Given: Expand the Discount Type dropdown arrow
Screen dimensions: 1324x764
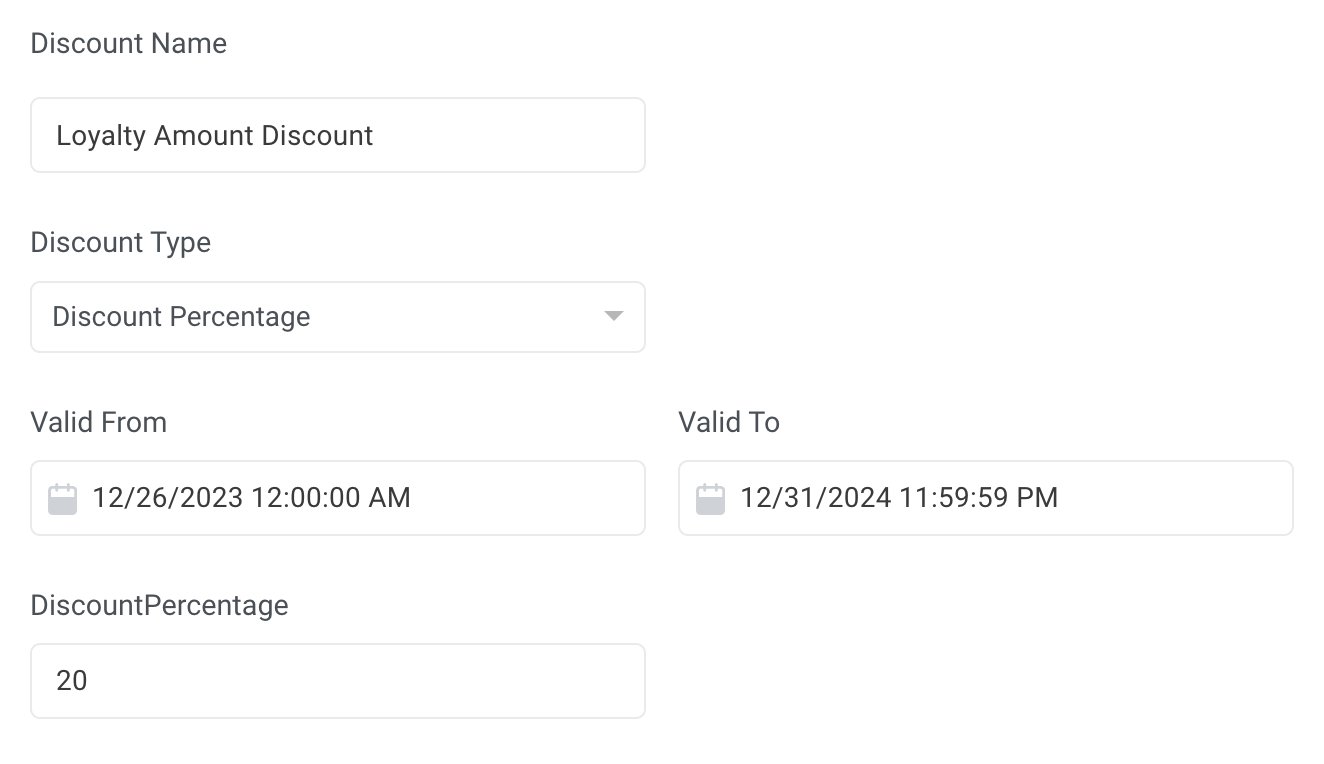Looking at the screenshot, I should [x=614, y=317].
